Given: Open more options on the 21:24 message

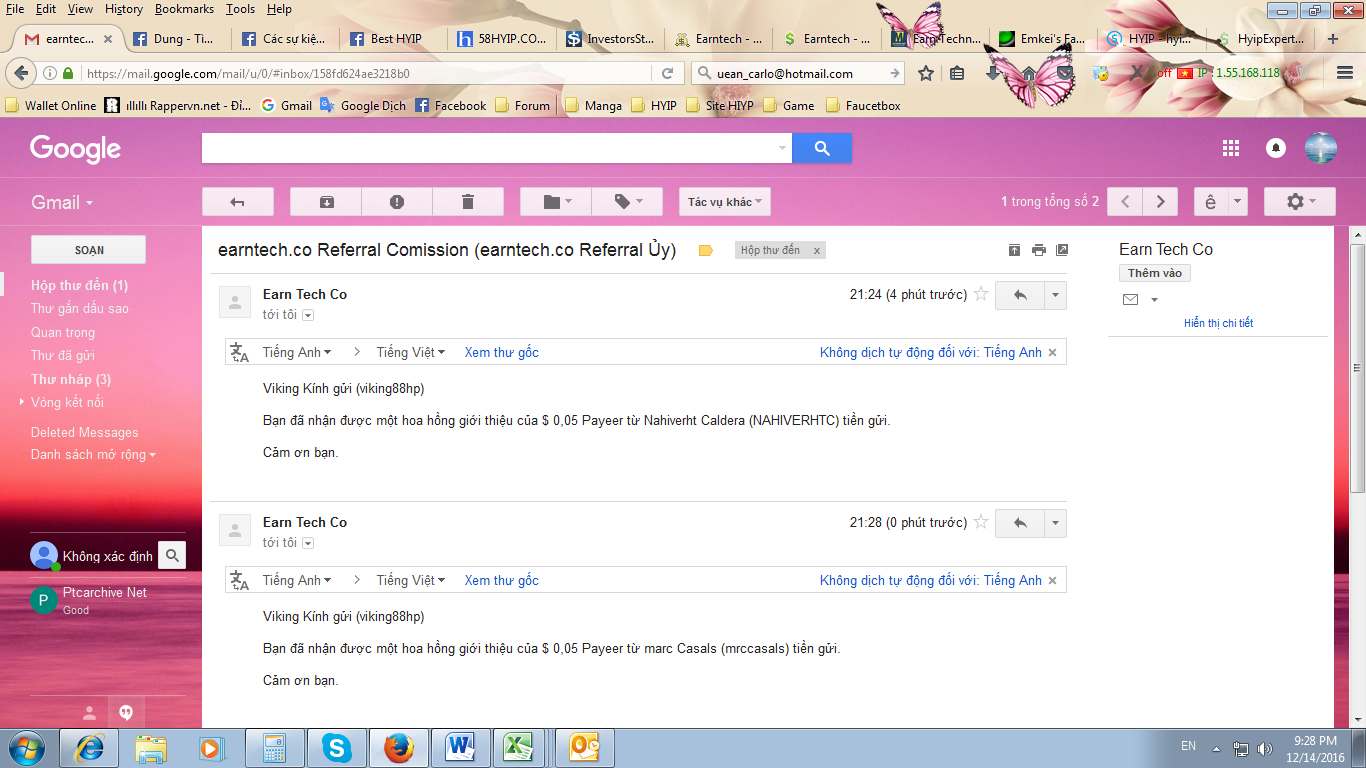Looking at the screenshot, I should (x=1055, y=295).
